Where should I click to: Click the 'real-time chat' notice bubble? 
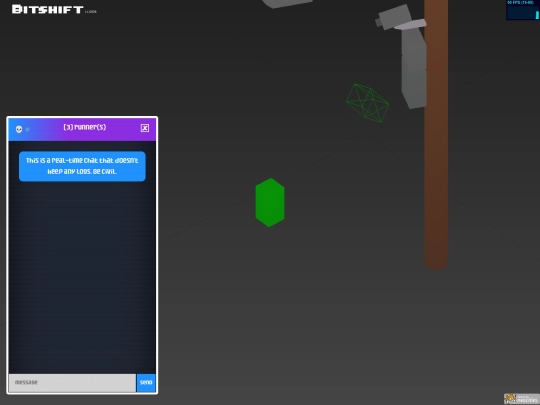coord(82,166)
